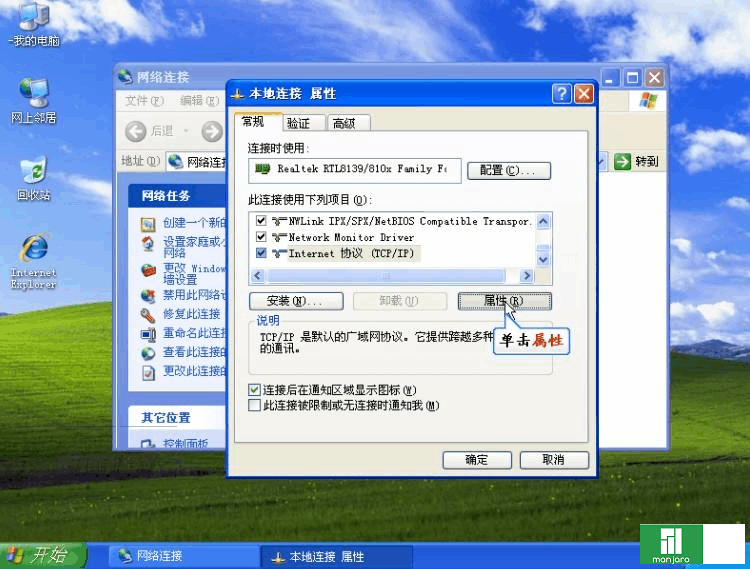Screen dimensions: 750x569
Task: Click the Realtek network adapter icon
Action: coord(263,169)
